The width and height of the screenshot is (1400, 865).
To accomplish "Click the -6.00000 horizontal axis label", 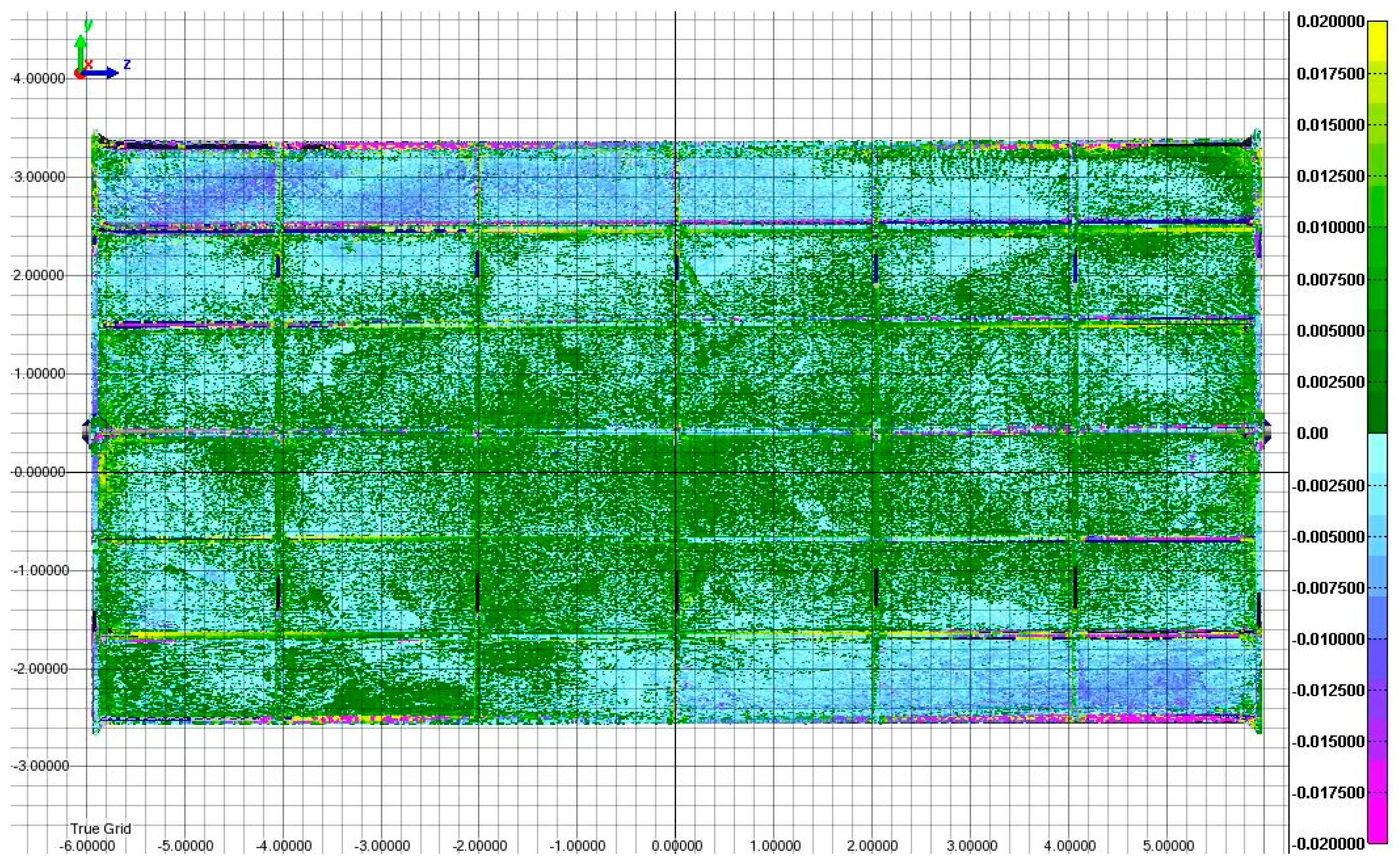I will 87,845.
